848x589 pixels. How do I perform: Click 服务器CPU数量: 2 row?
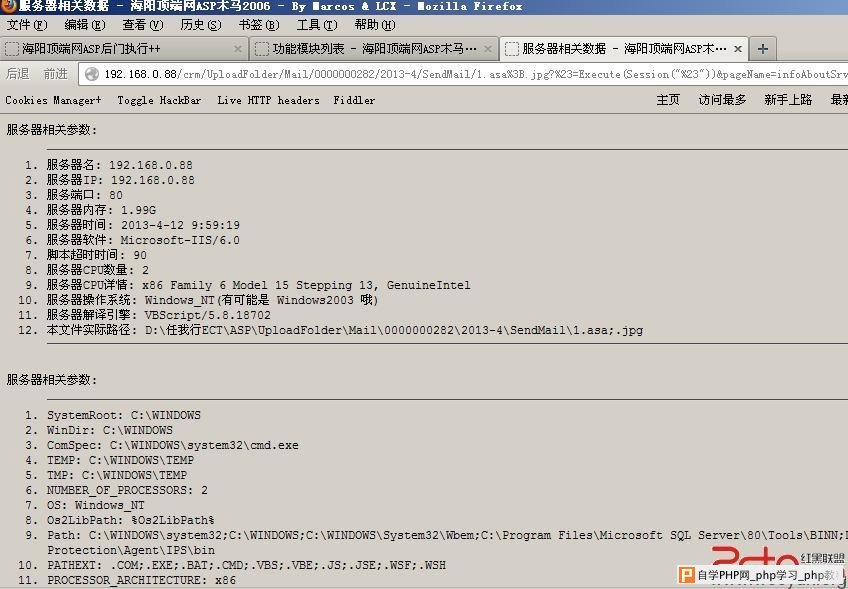[x=97, y=270]
